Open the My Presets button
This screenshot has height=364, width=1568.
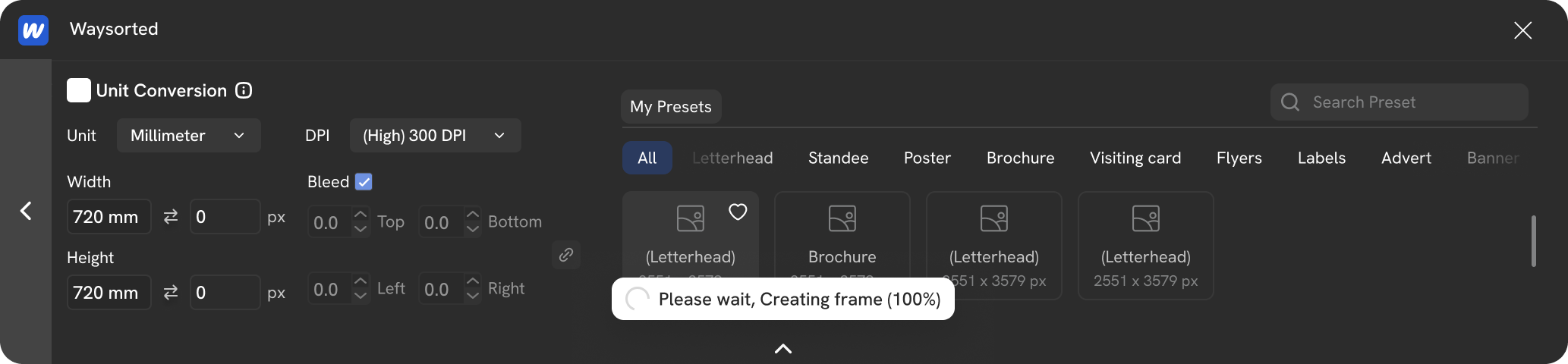click(671, 107)
